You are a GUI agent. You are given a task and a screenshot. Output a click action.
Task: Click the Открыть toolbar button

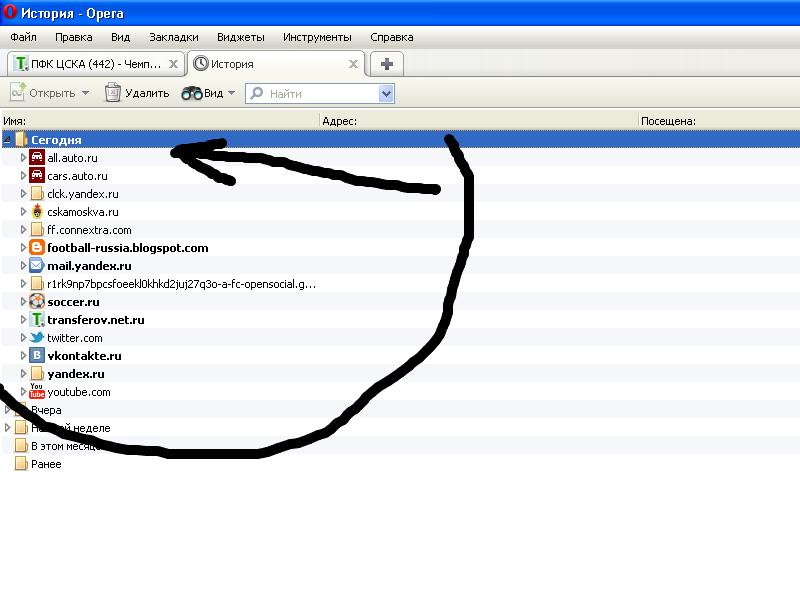coord(43,93)
